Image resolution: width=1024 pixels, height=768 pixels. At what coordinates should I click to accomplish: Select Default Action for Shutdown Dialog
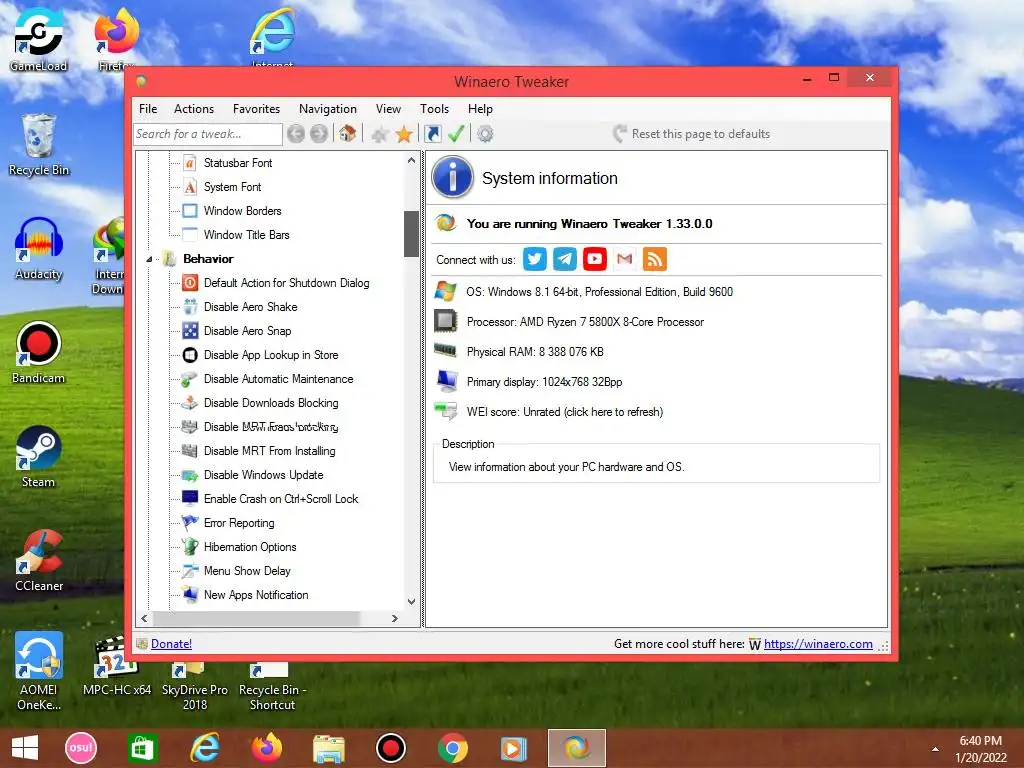point(286,283)
